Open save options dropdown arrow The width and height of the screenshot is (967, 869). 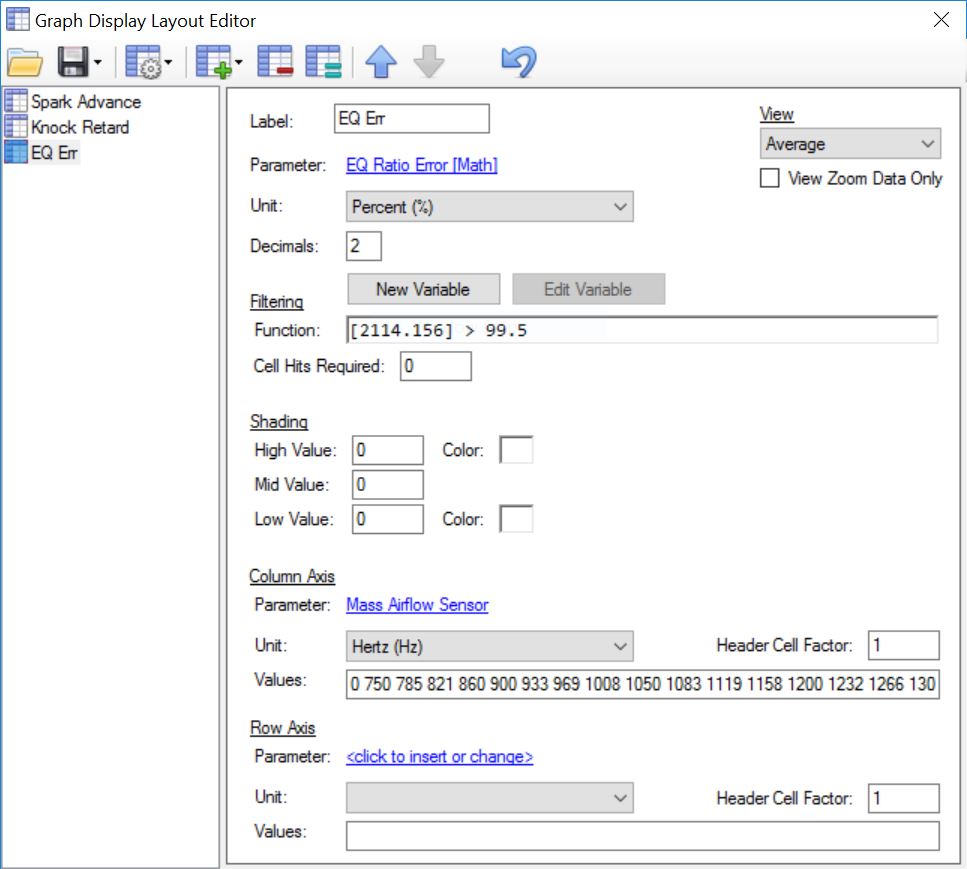[97, 62]
